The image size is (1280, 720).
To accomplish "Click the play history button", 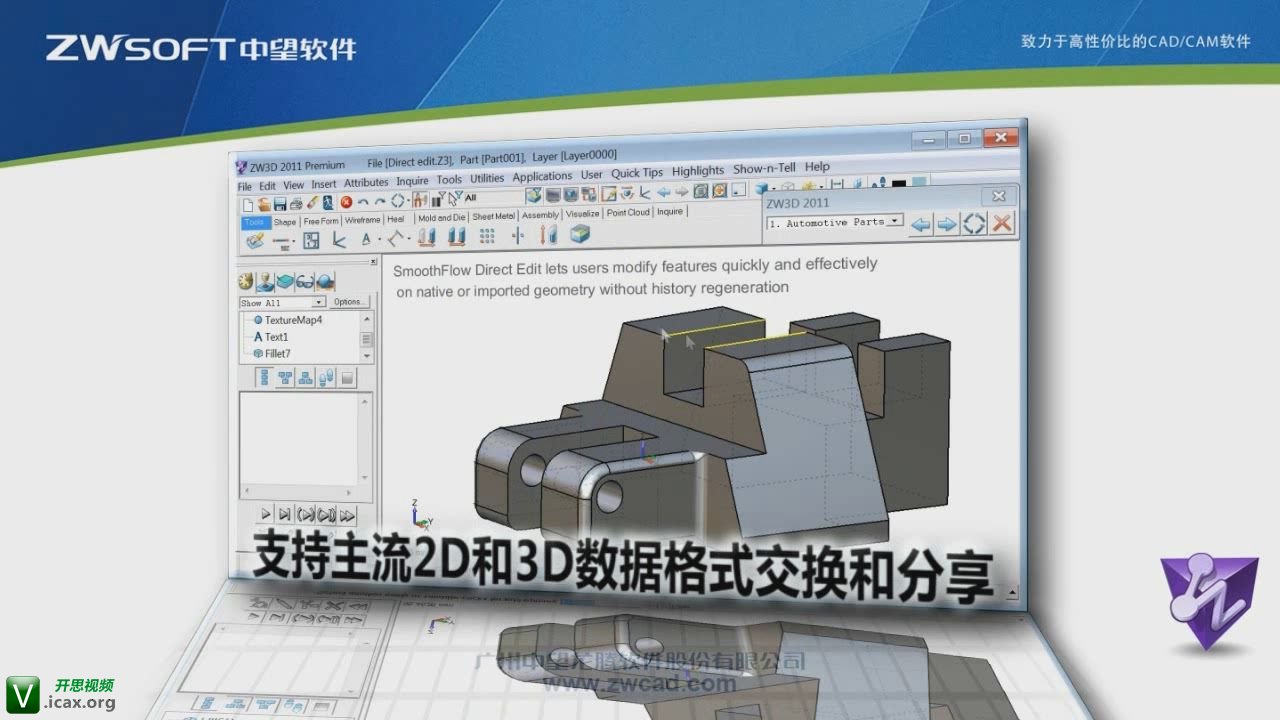I will tap(265, 514).
